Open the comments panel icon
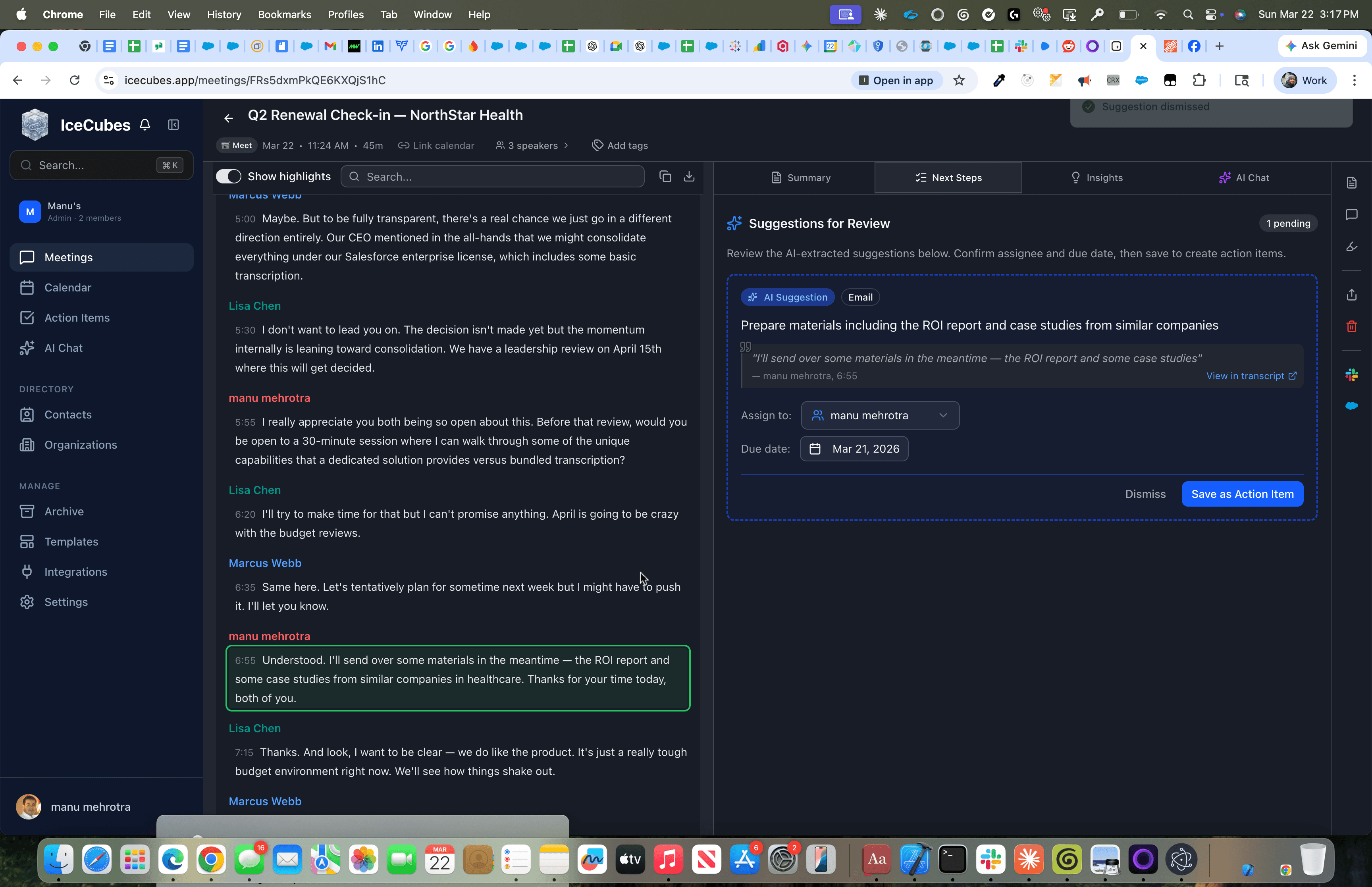Image resolution: width=1372 pixels, height=887 pixels. pyautogui.click(x=1352, y=214)
